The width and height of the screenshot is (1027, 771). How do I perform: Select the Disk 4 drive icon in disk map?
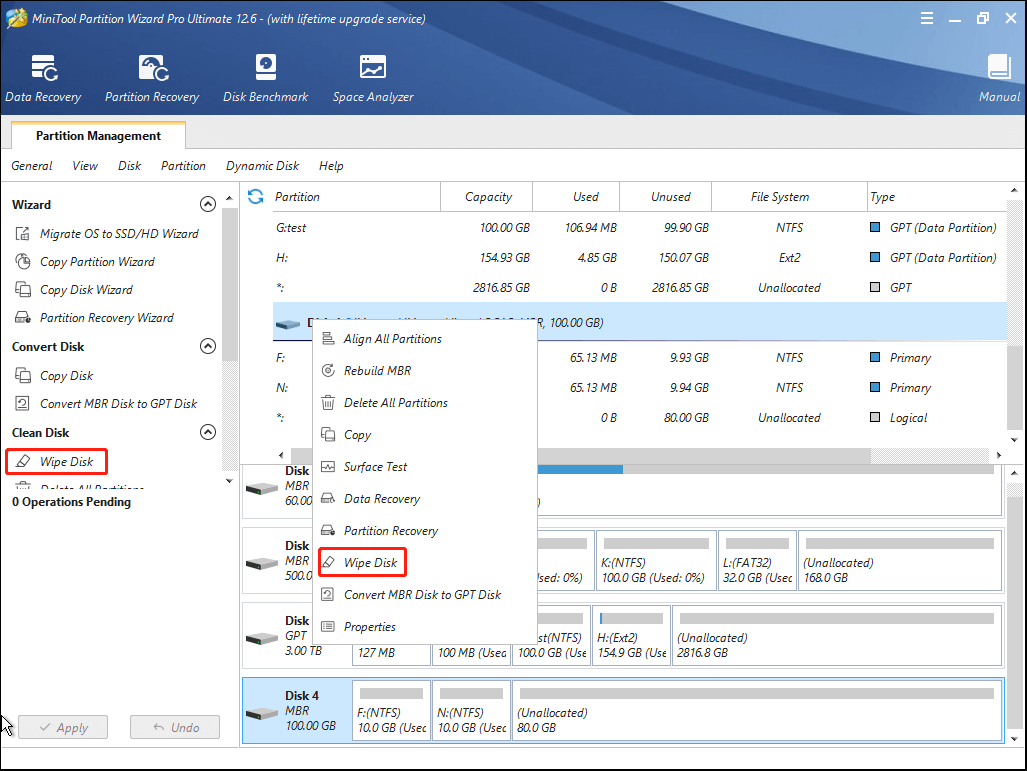click(x=261, y=713)
